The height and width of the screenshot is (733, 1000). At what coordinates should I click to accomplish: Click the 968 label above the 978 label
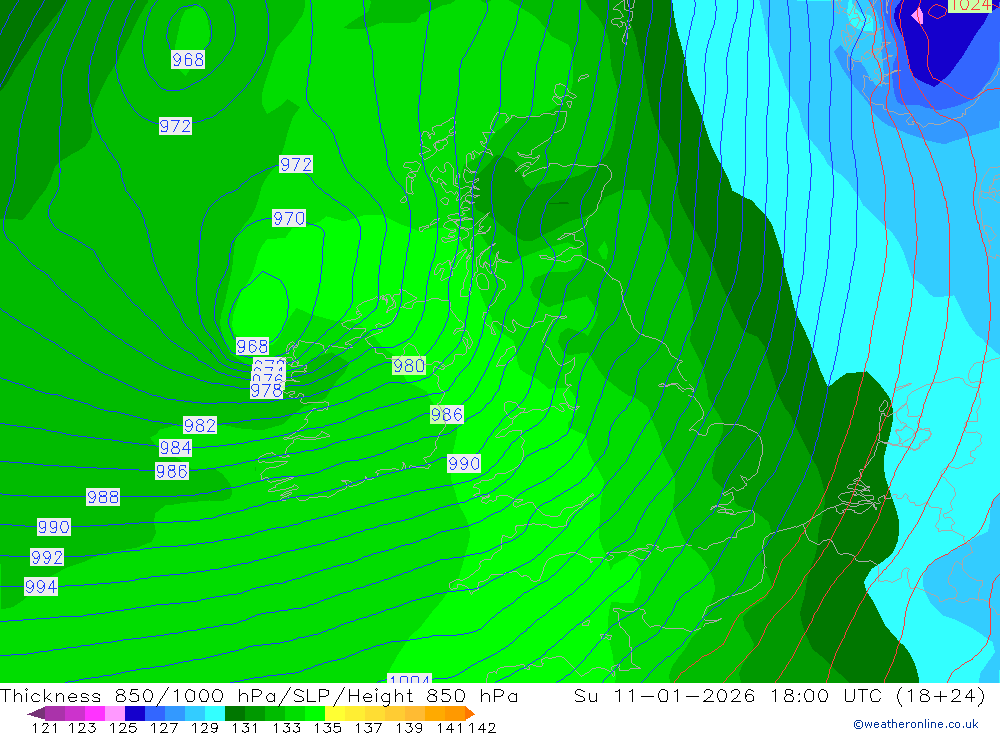[x=252, y=346]
